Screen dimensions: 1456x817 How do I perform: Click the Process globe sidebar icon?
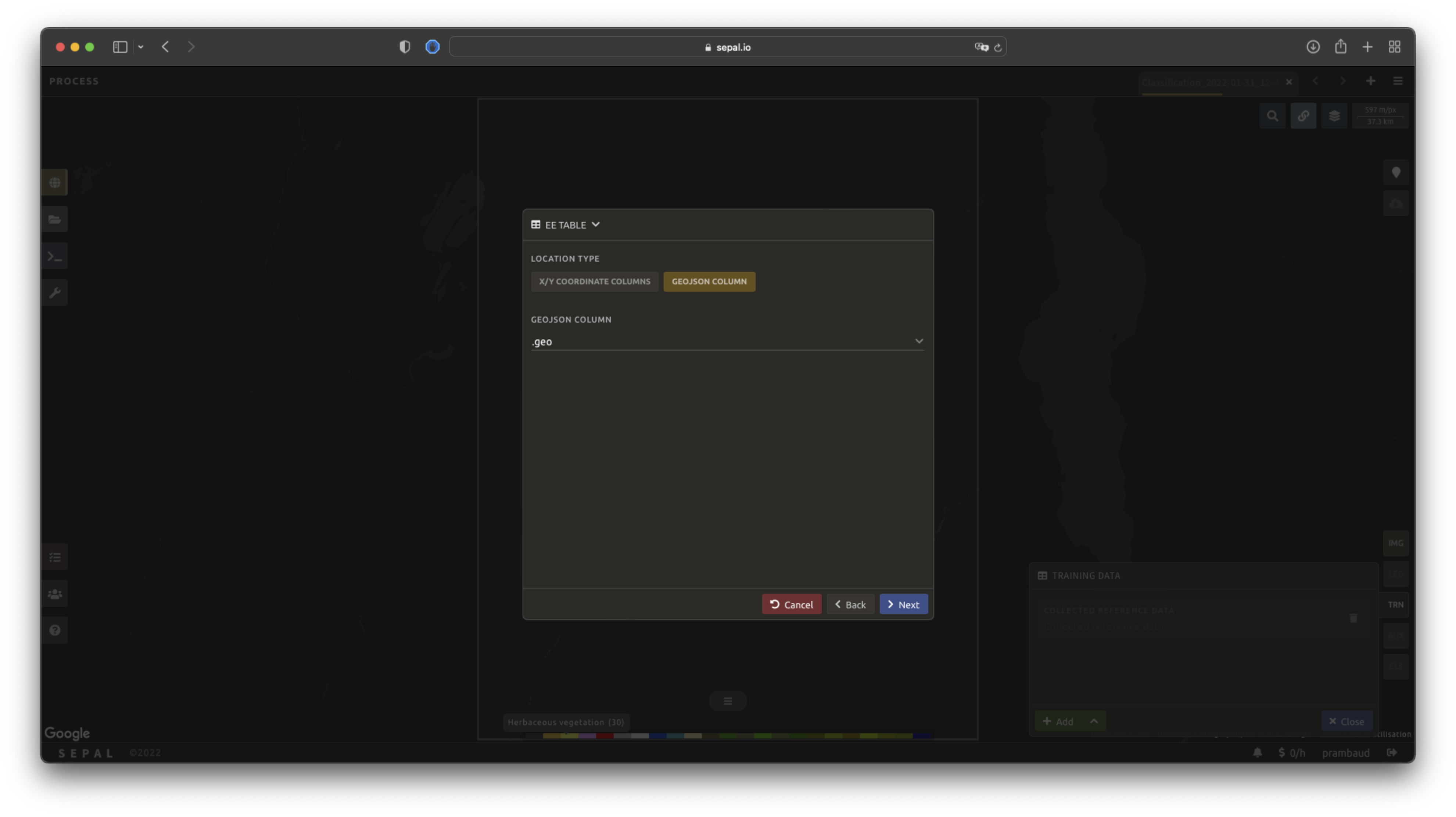(x=55, y=183)
